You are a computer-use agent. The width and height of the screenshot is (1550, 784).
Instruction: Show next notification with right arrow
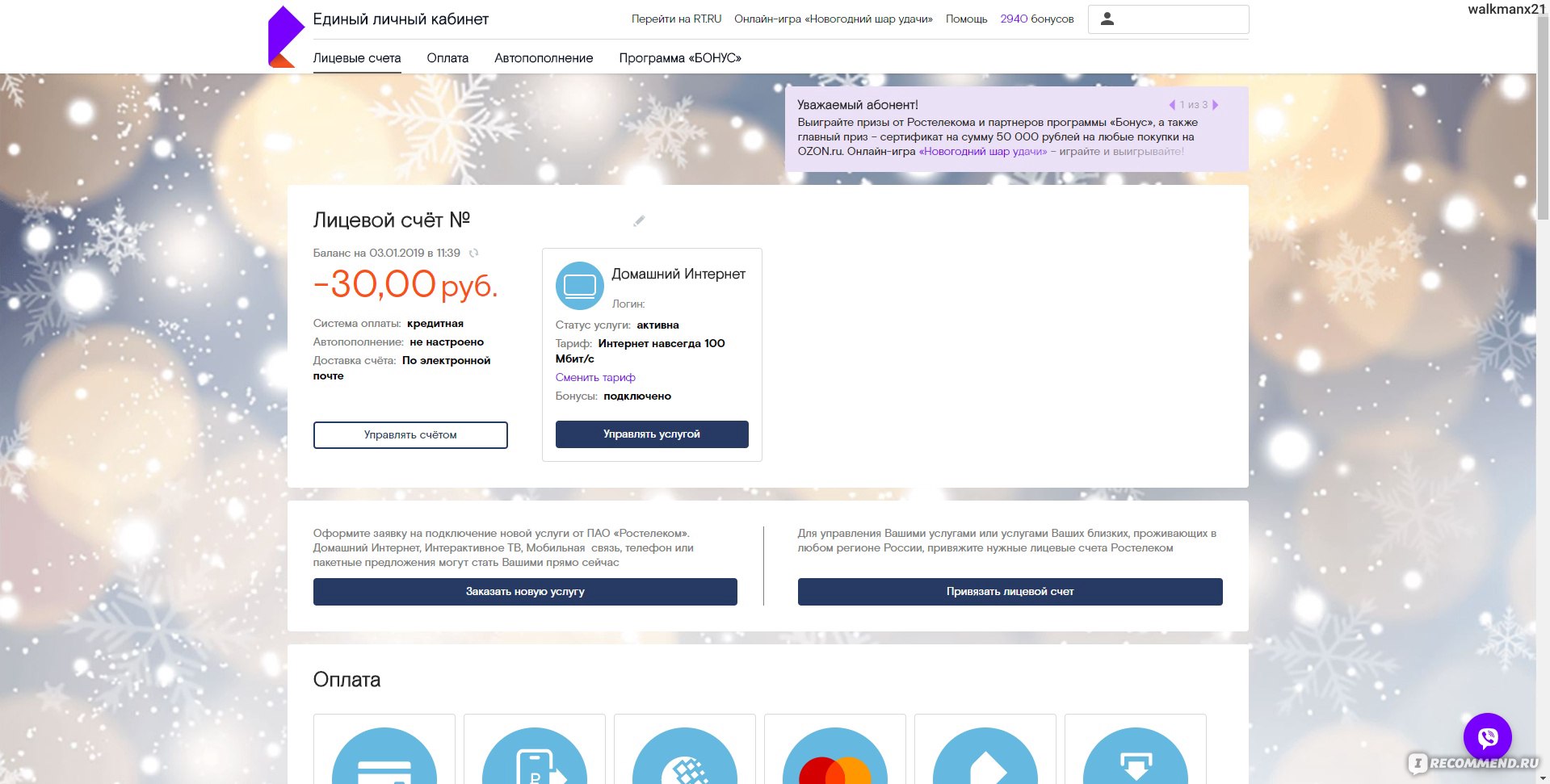click(1216, 105)
